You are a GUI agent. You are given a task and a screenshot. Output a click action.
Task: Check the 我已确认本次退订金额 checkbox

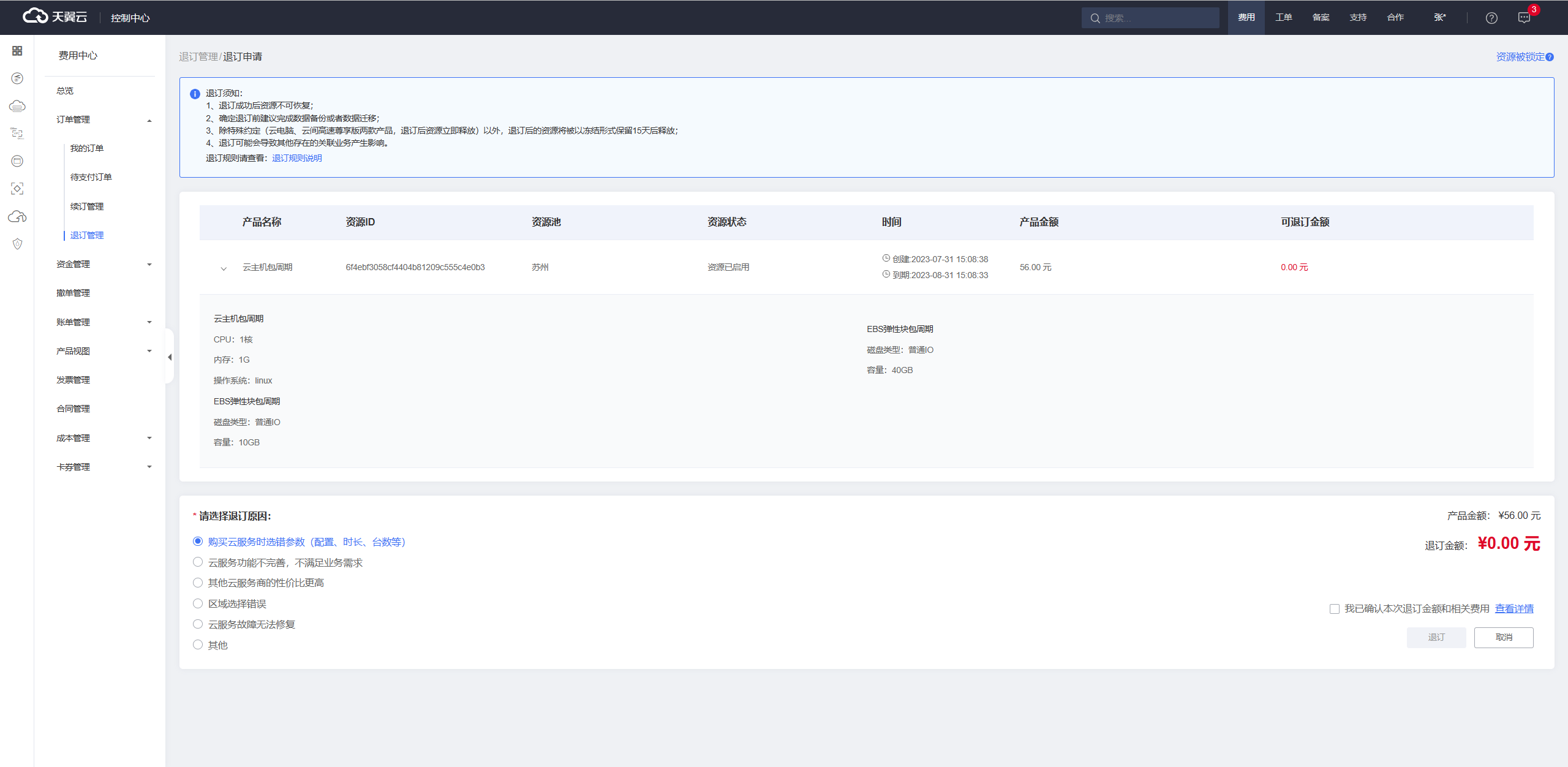tap(1334, 609)
